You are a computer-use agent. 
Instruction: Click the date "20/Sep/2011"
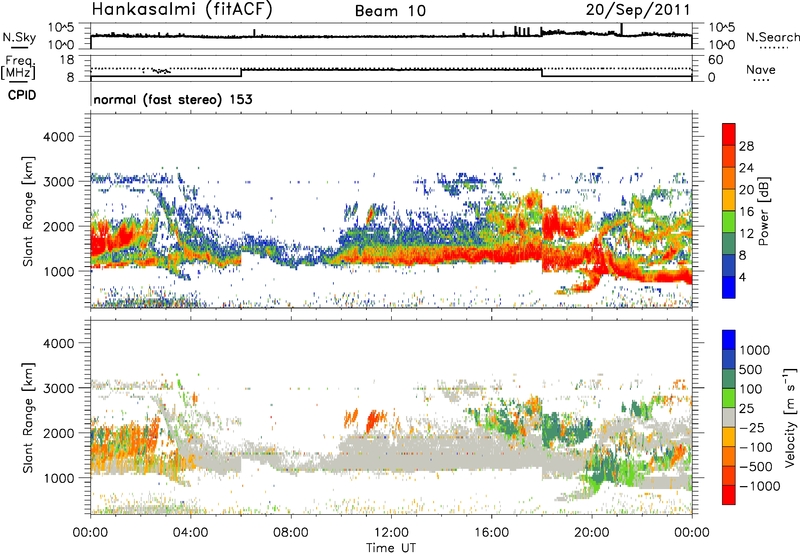pyautogui.click(x=638, y=9)
